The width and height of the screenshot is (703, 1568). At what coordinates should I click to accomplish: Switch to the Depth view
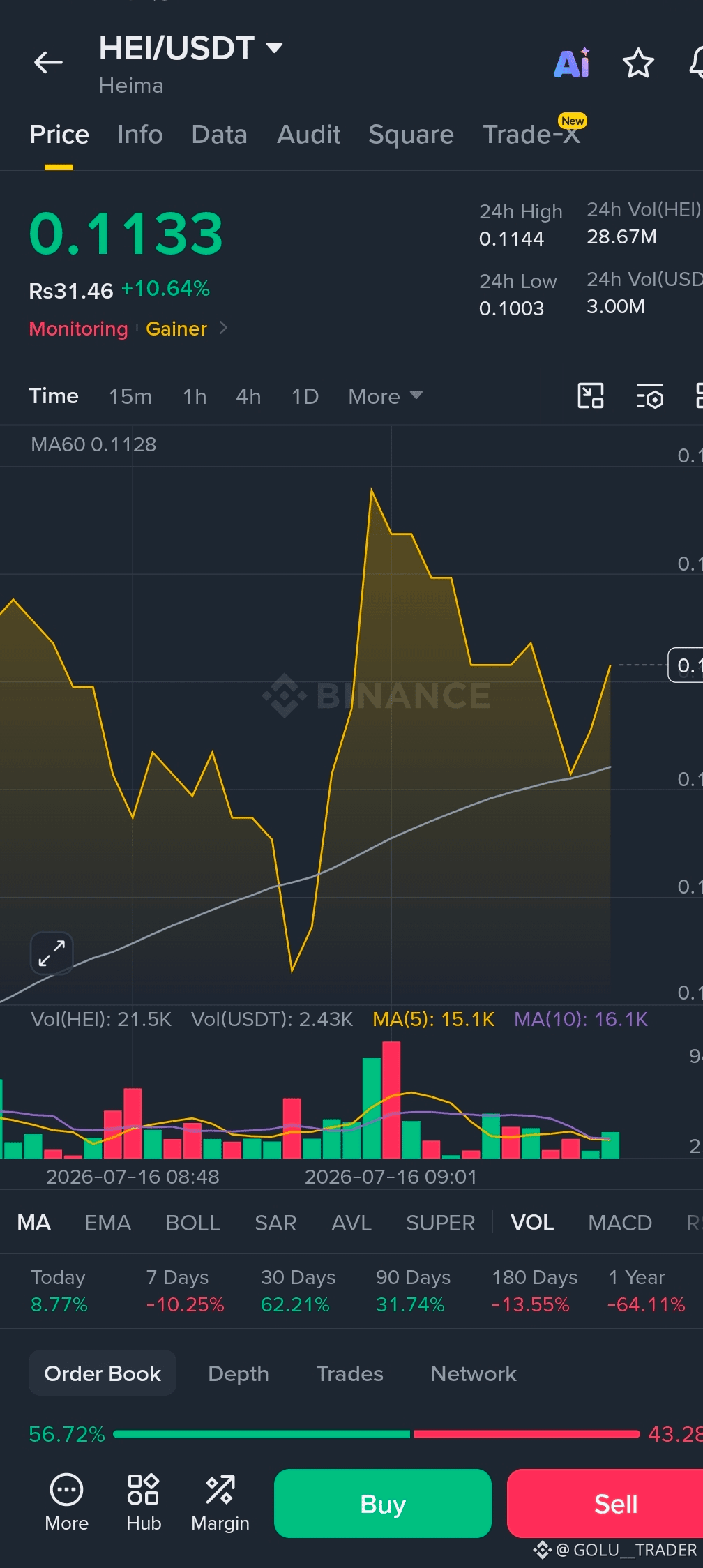pyautogui.click(x=239, y=1373)
